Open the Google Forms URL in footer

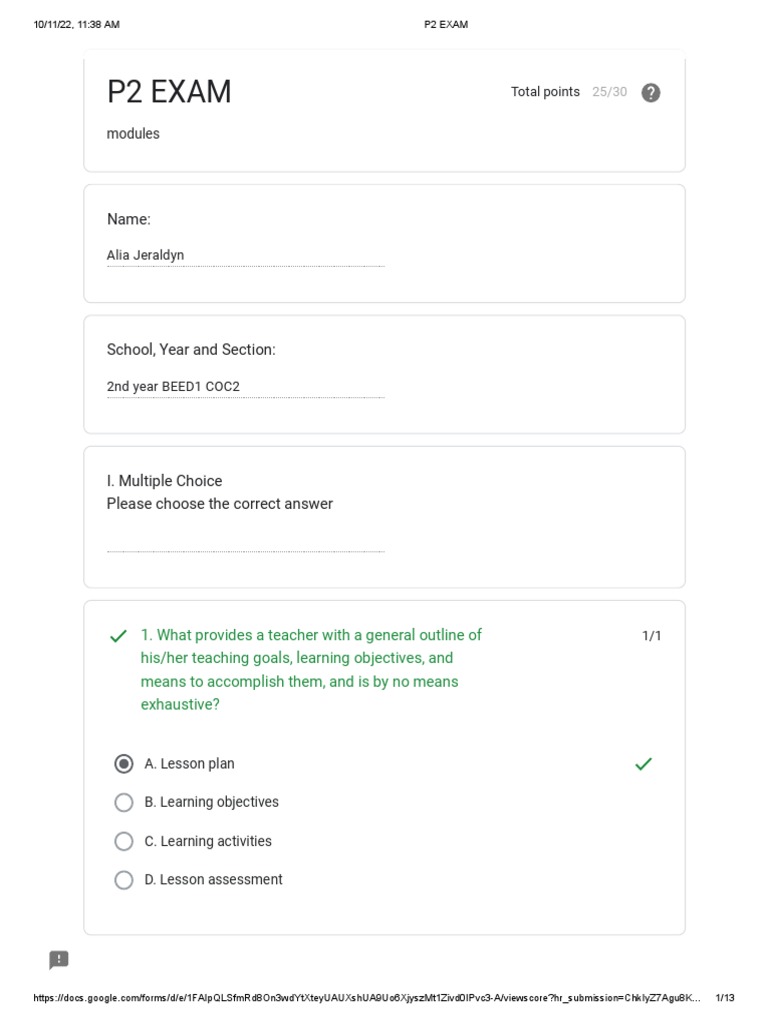(366, 998)
